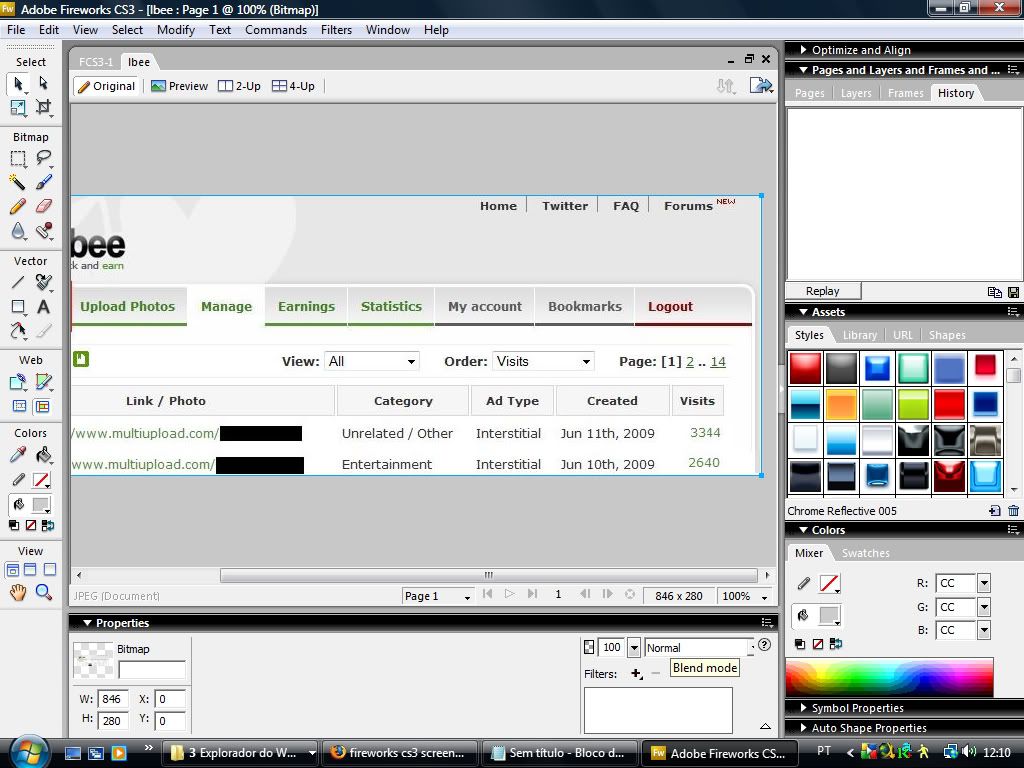Open the Filters menu
This screenshot has width=1024, height=768.
[336, 30]
